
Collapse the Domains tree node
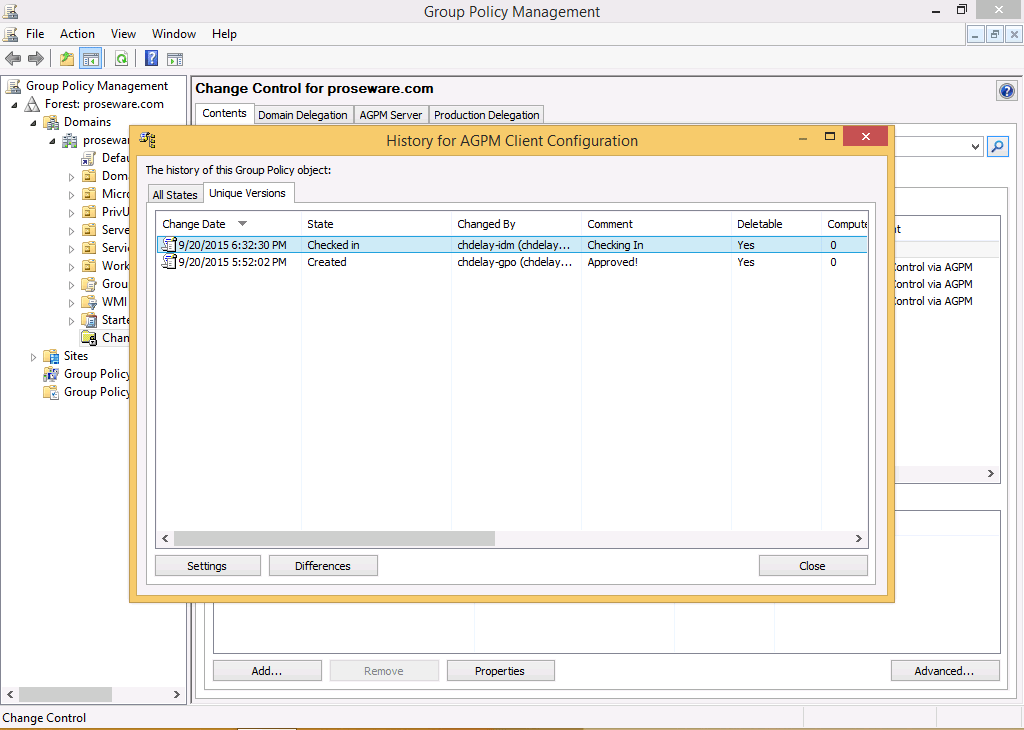tap(33, 123)
